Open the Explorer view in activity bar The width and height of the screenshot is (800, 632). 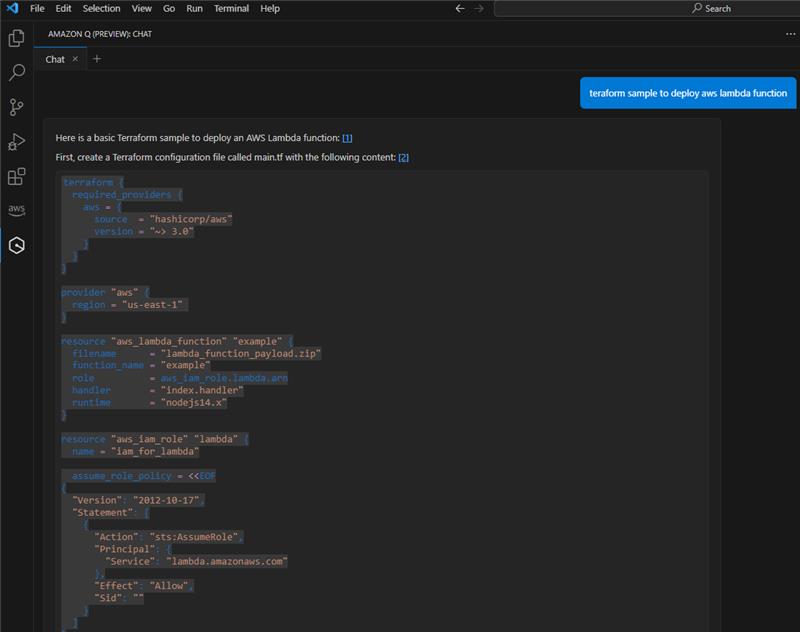[16, 39]
